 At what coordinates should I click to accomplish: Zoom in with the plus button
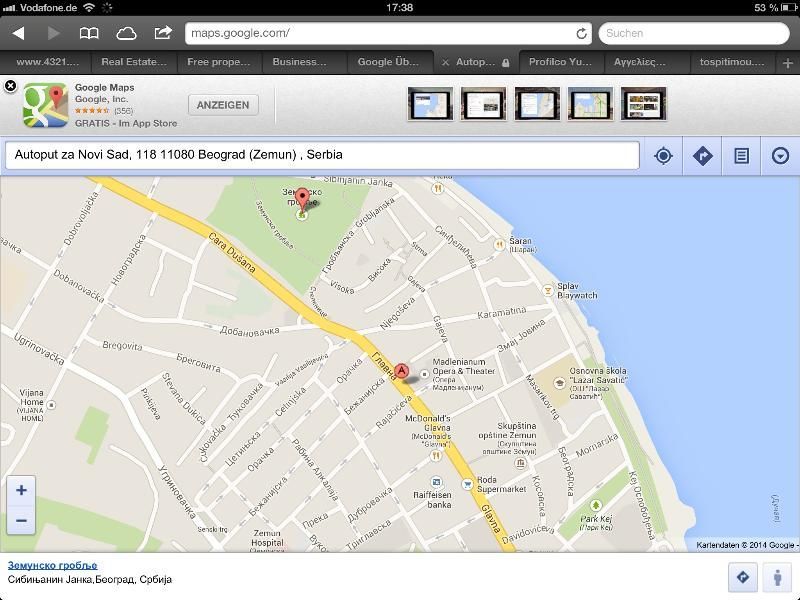coord(21,490)
